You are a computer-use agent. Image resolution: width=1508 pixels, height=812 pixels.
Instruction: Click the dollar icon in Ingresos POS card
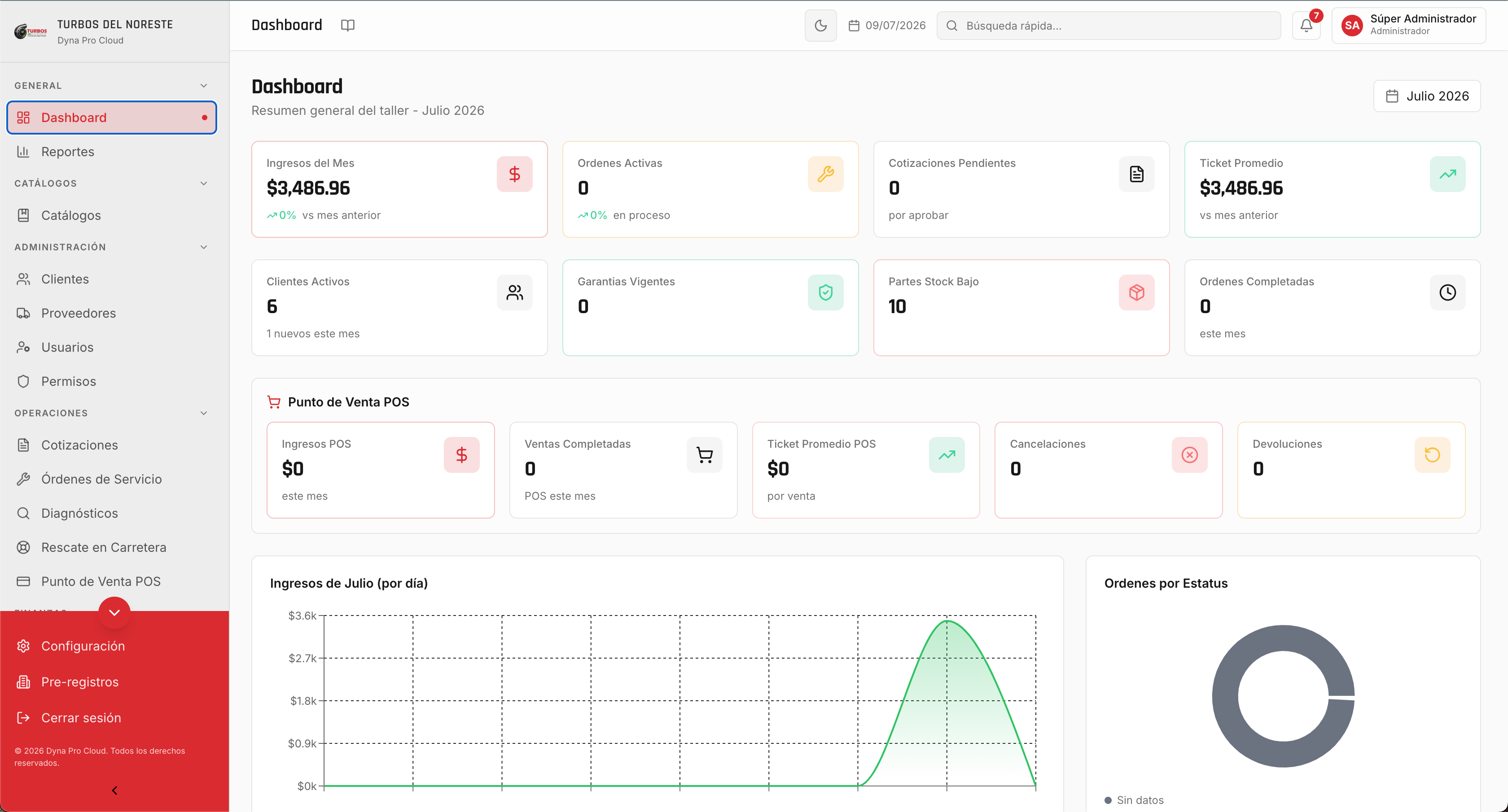(x=461, y=455)
